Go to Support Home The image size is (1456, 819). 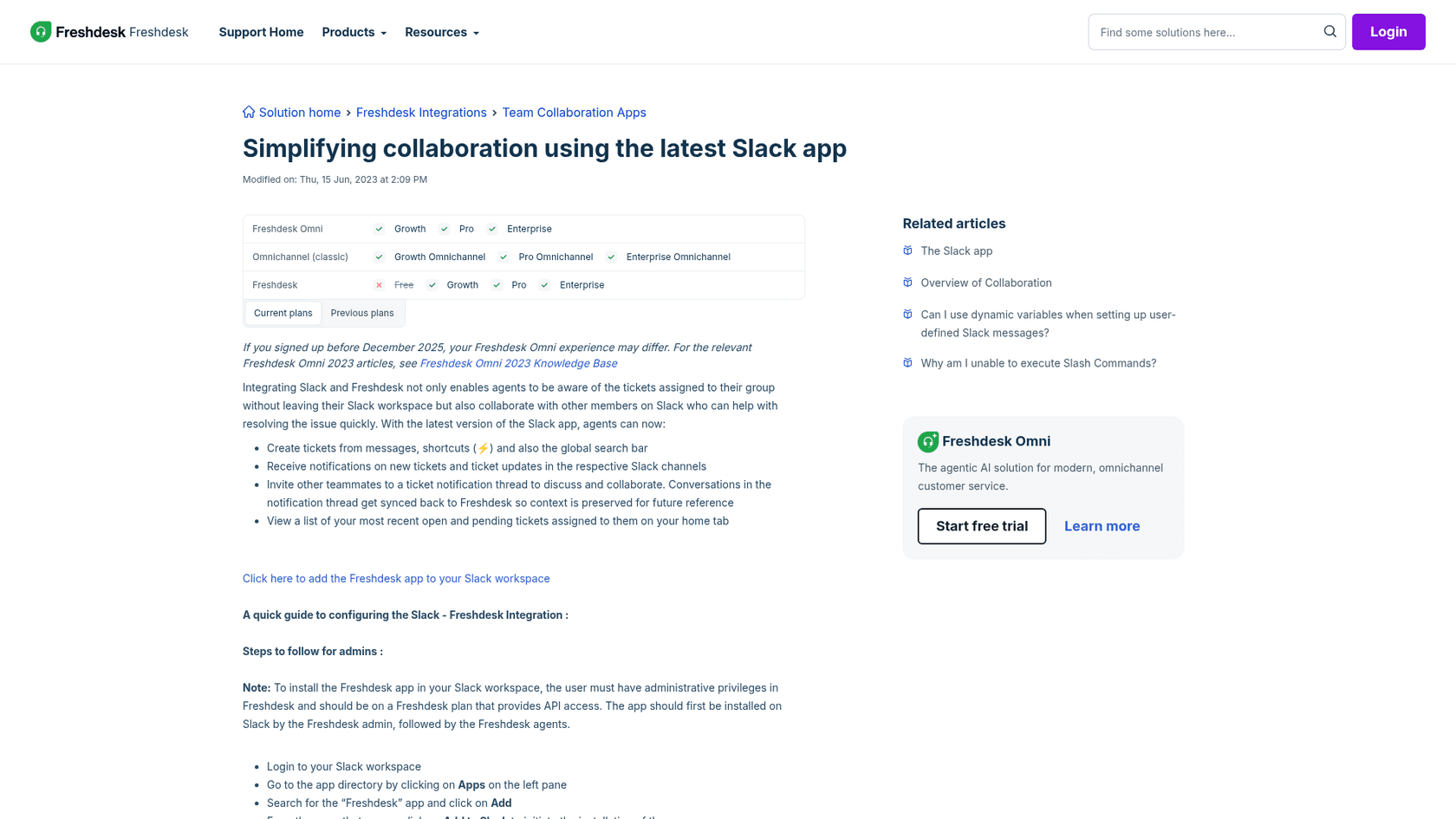click(261, 32)
